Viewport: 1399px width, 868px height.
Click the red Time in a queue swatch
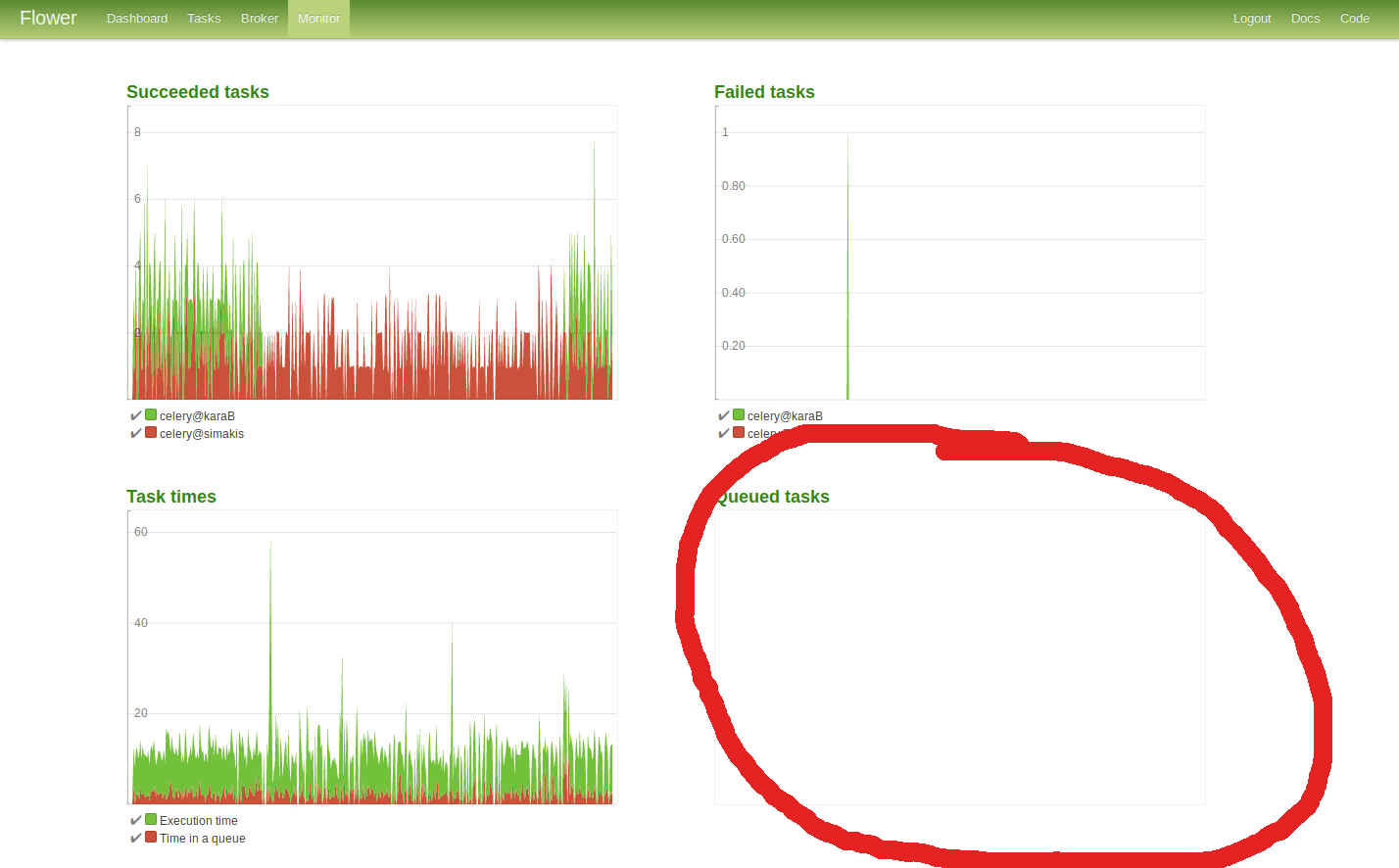151,838
